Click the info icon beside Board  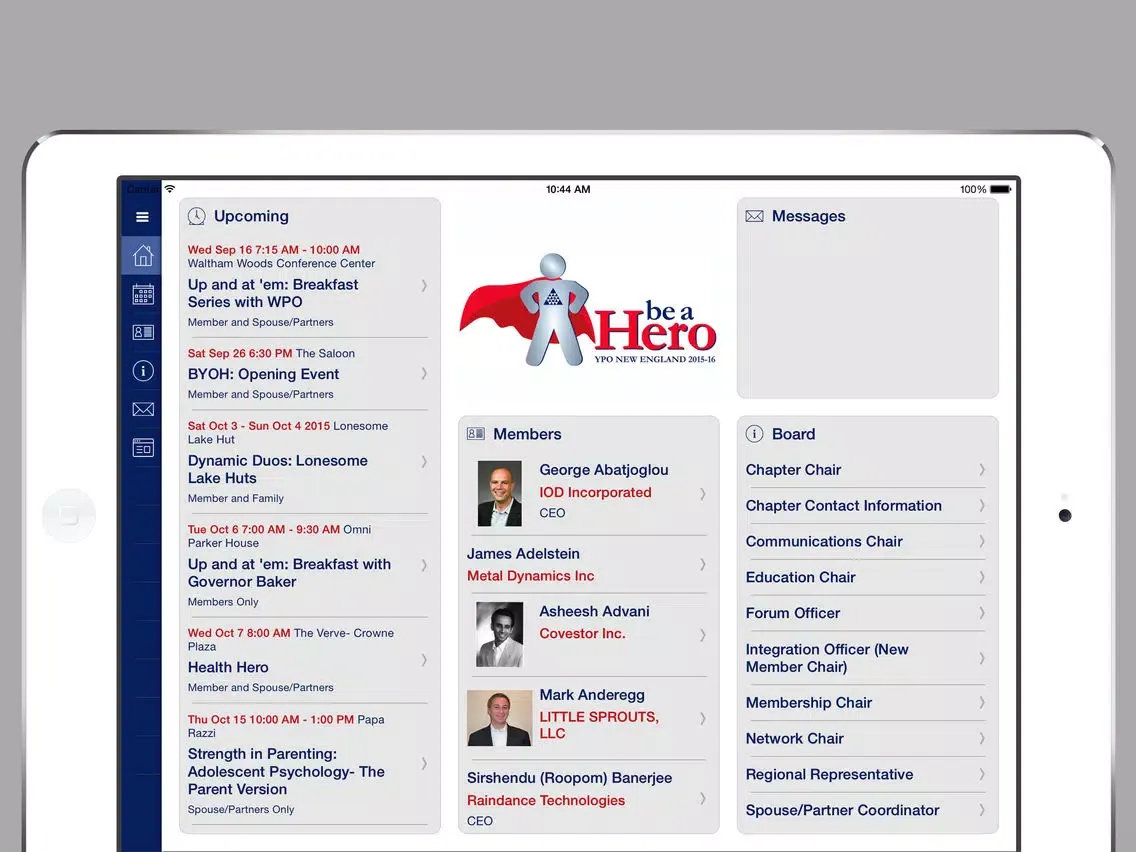pyautogui.click(x=754, y=434)
